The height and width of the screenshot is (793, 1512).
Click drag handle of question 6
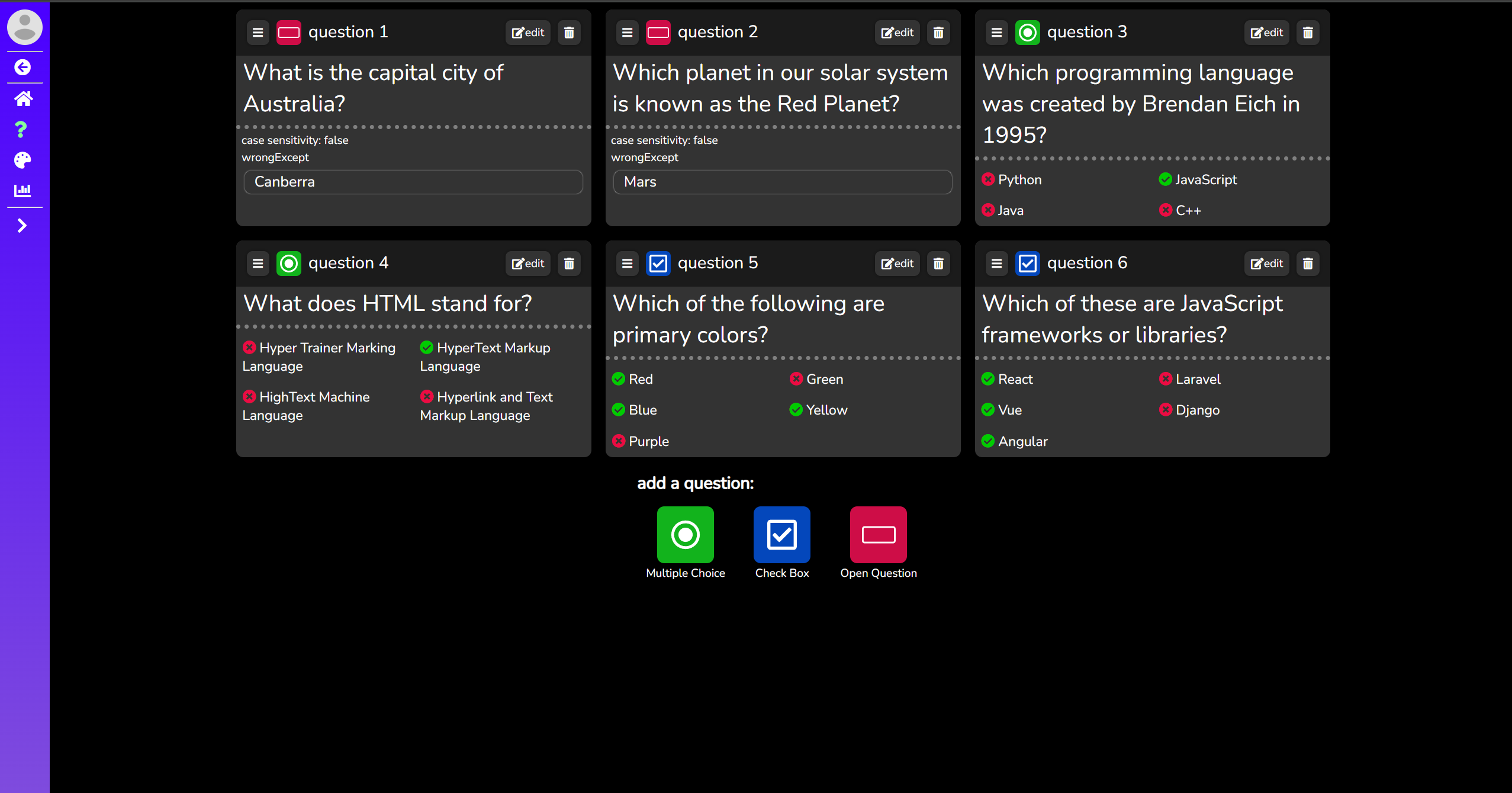pyautogui.click(x=996, y=264)
